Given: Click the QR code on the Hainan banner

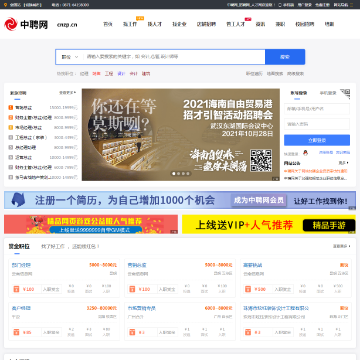Looking at the screenshot, I should [261, 160].
